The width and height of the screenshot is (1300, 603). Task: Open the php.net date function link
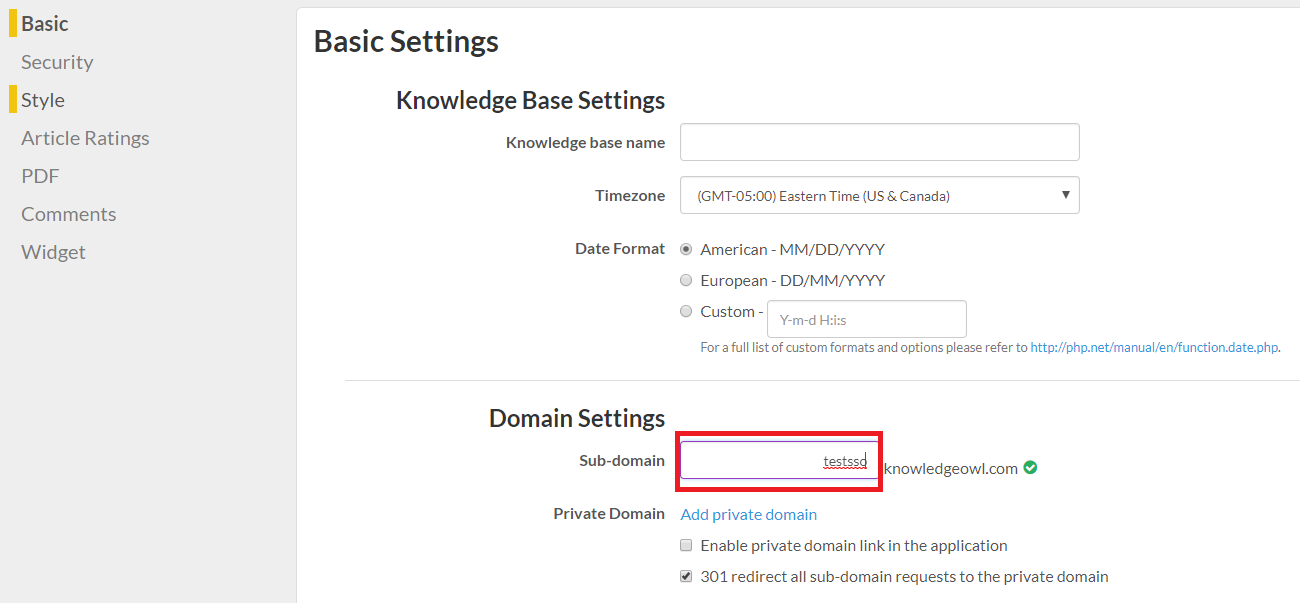(1154, 347)
